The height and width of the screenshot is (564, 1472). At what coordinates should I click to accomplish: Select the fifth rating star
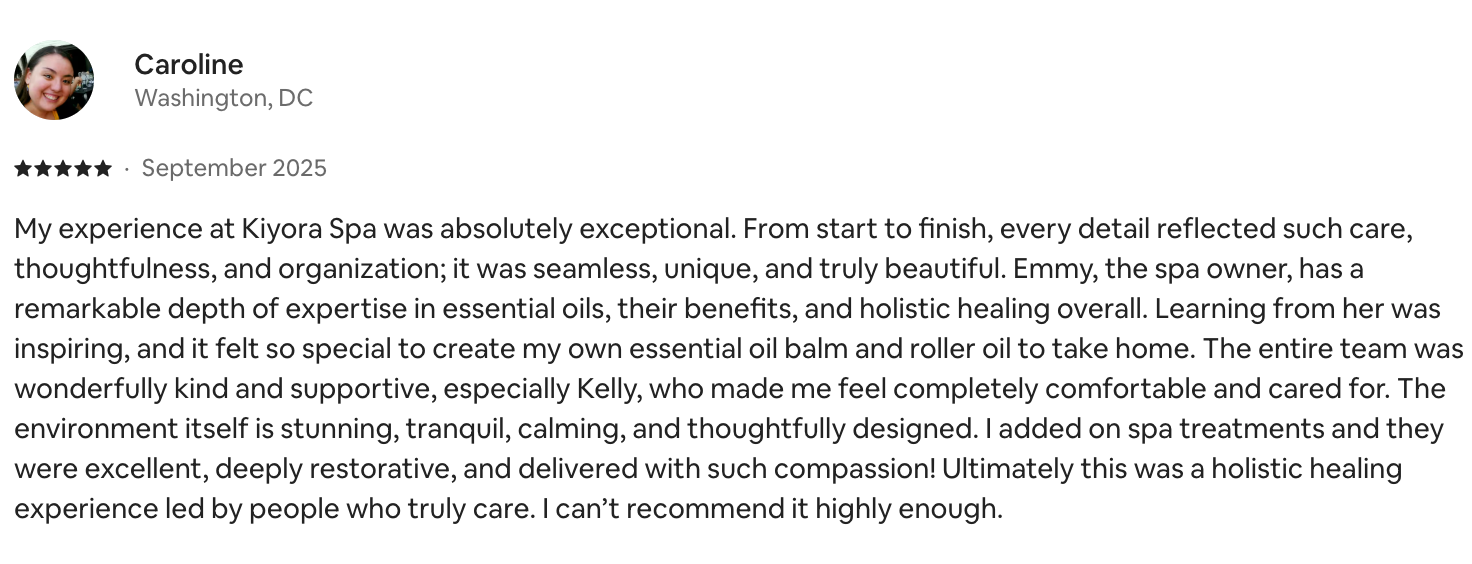[103, 169]
